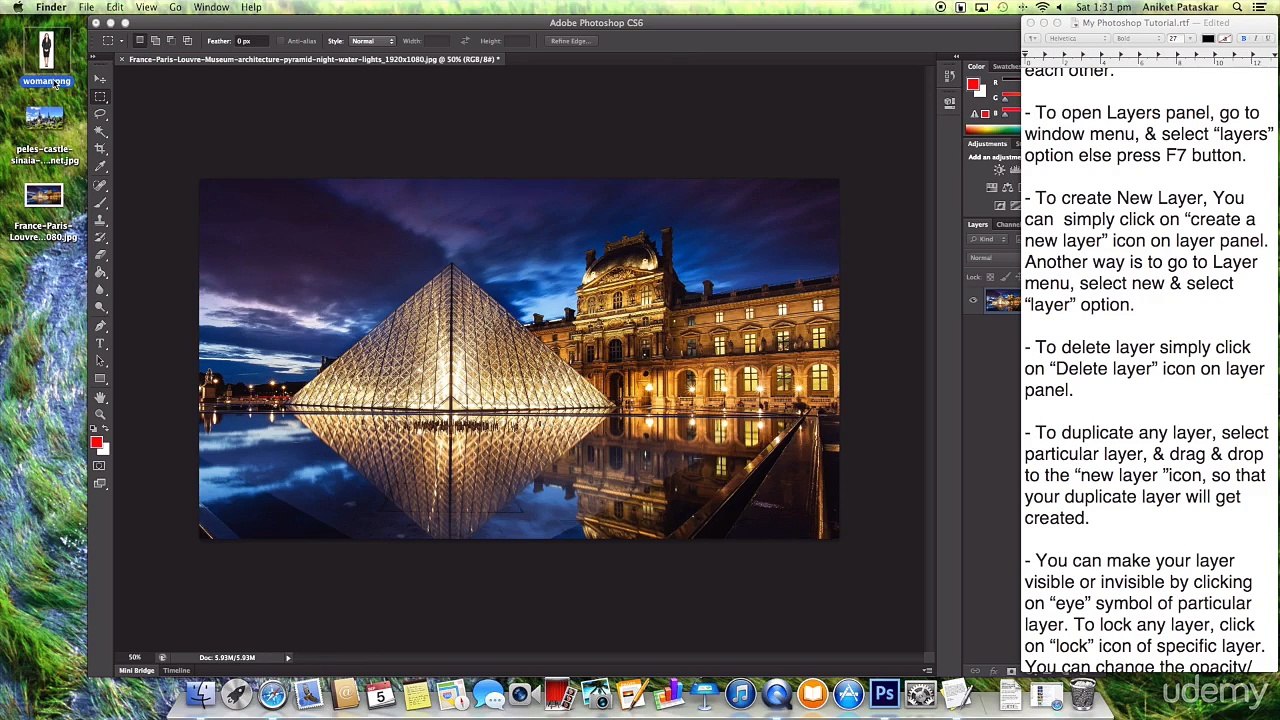Select the Eraser tool
1280x720 pixels.
[100, 255]
